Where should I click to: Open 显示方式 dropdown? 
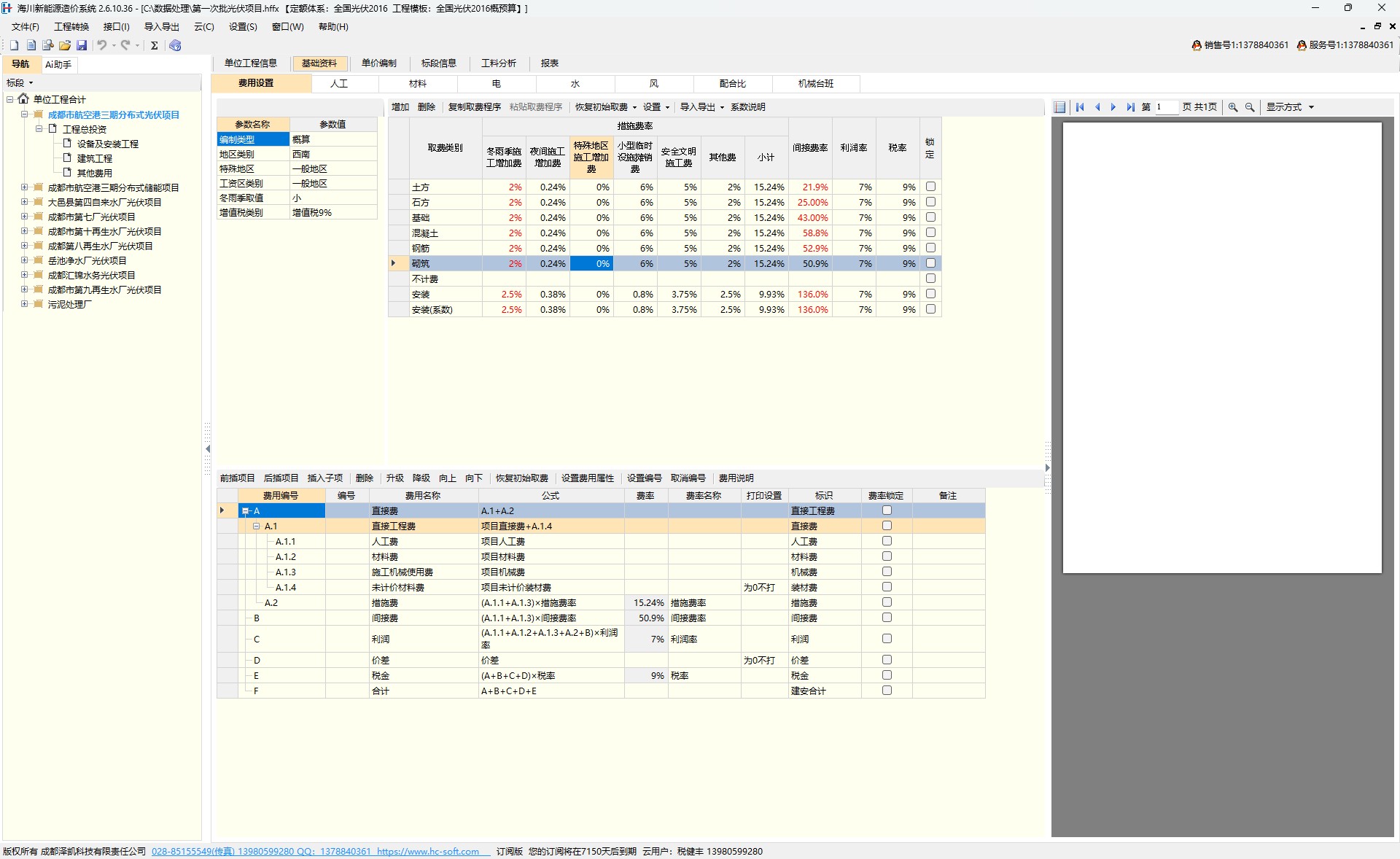(x=1289, y=107)
